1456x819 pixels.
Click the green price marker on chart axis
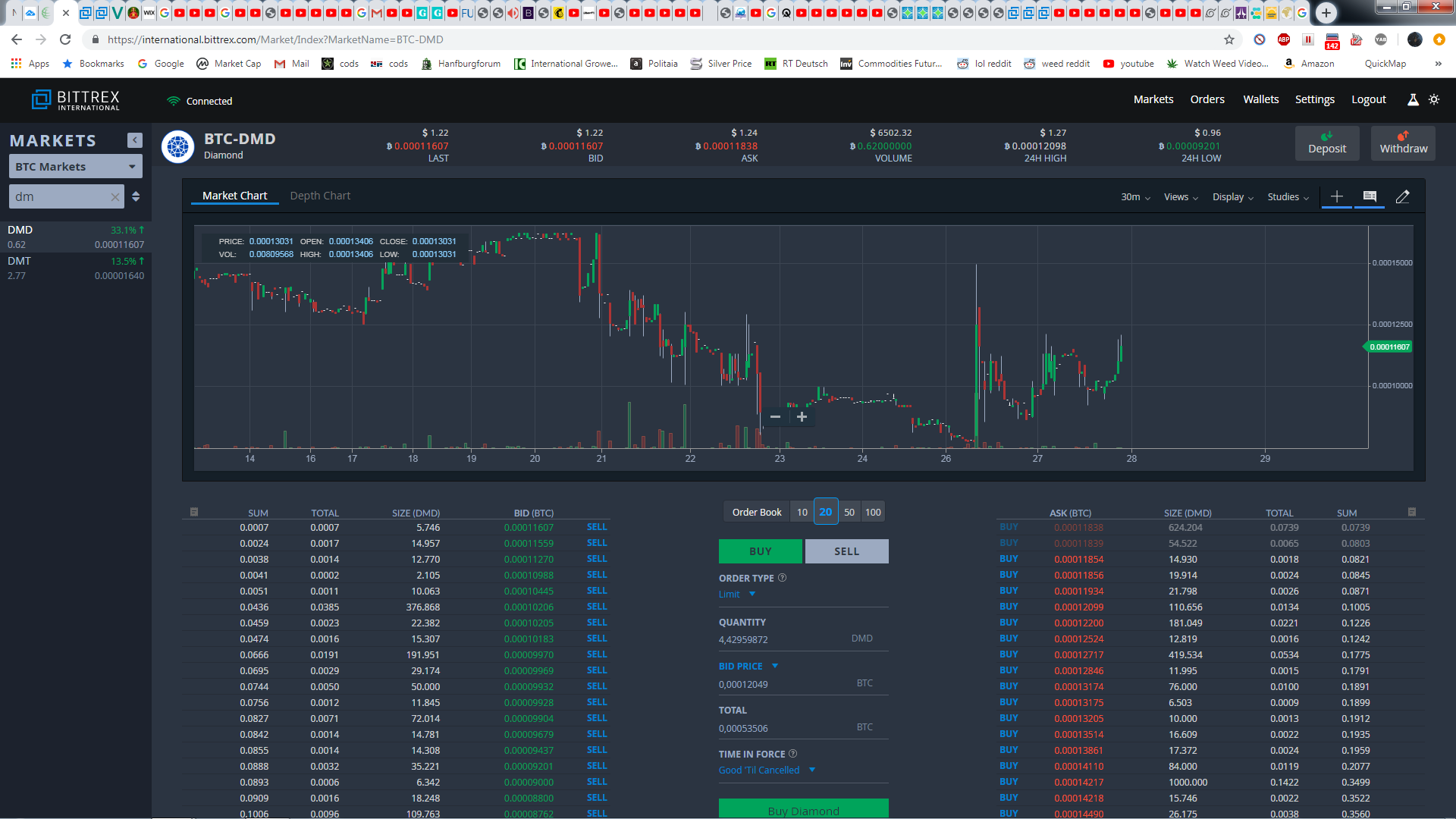(x=1389, y=347)
